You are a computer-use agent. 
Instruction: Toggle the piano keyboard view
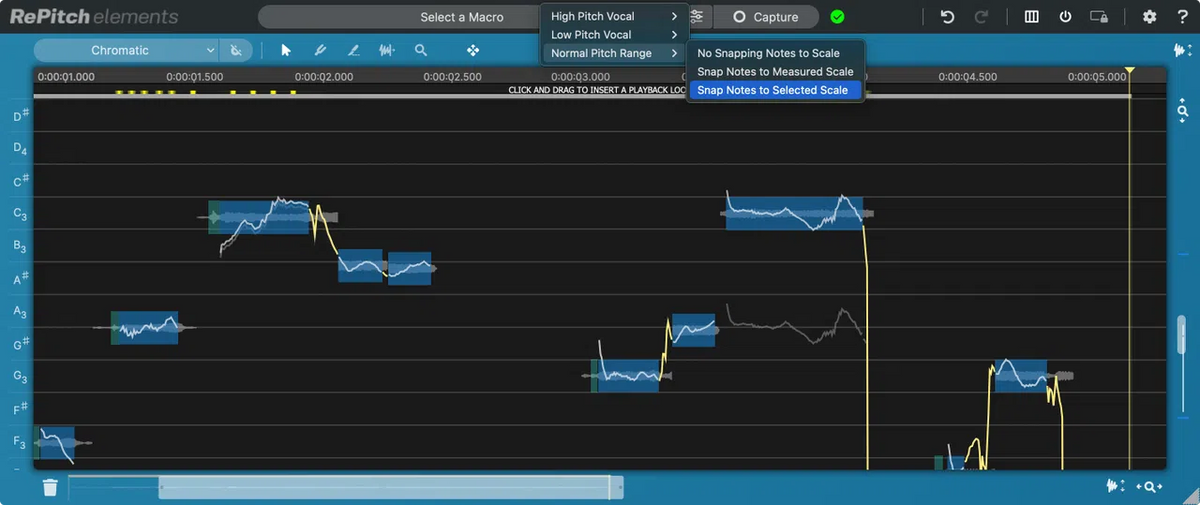tap(1032, 17)
